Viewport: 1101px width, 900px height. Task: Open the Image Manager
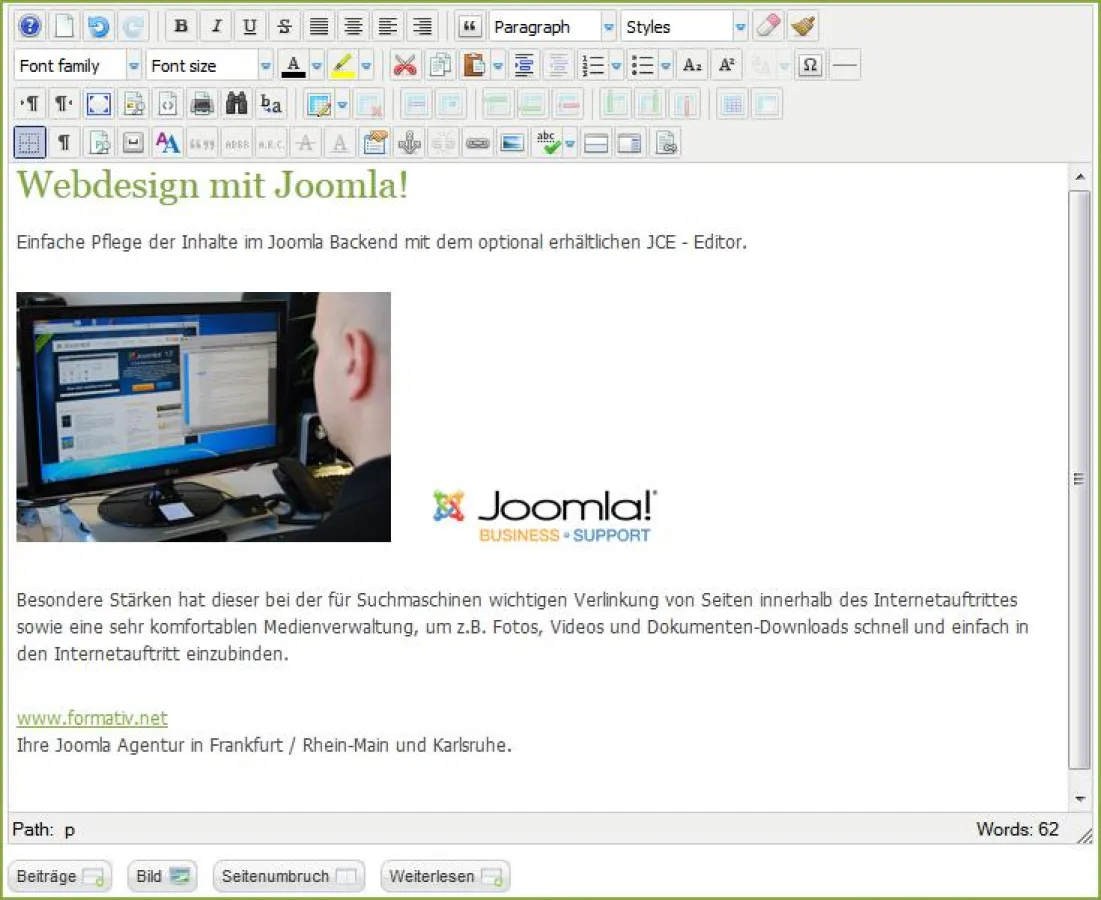512,142
